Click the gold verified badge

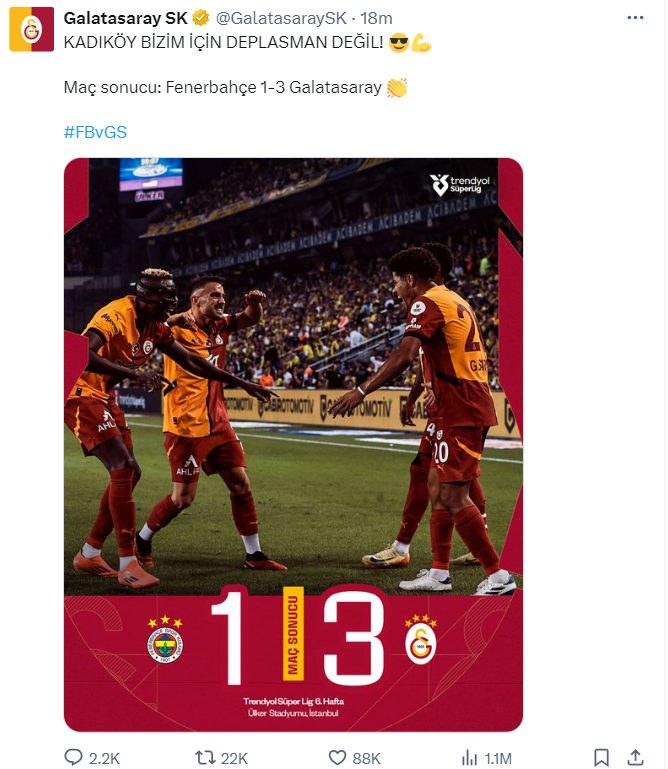click(200, 18)
